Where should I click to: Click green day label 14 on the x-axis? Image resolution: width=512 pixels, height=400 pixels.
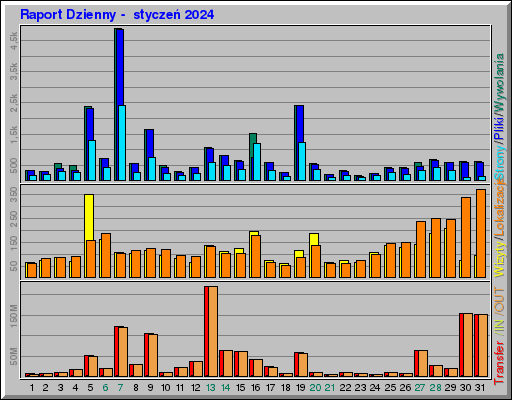(226, 388)
